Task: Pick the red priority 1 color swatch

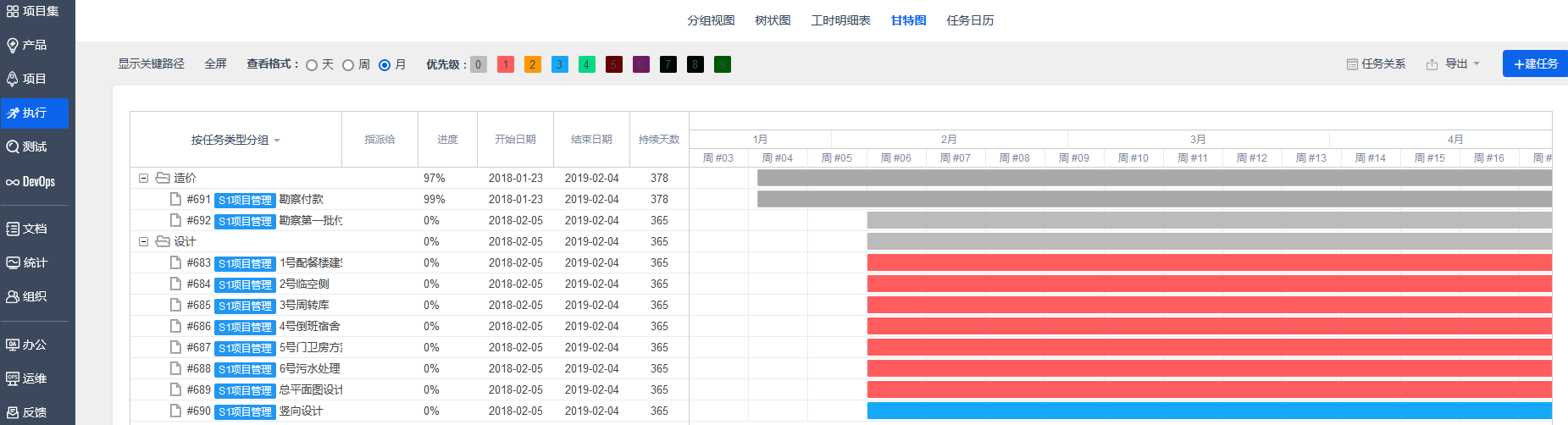Action: click(506, 64)
